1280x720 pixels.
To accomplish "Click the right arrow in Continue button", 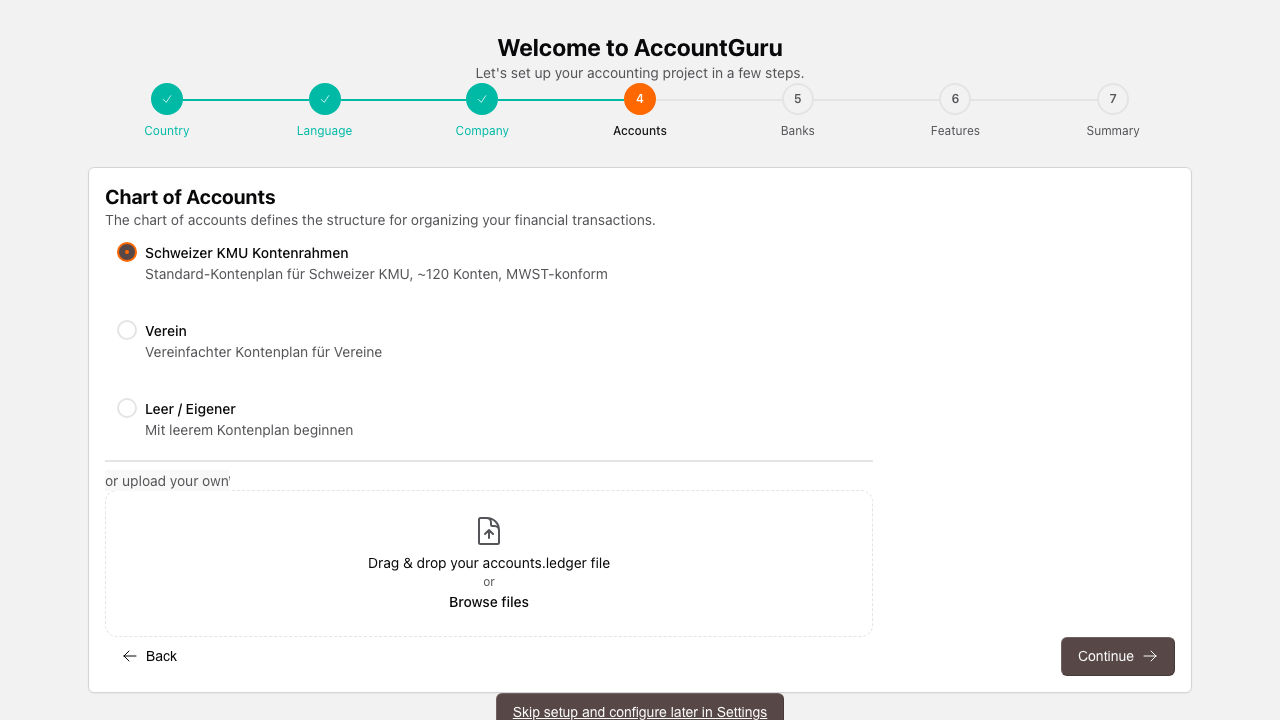I will point(1150,656).
